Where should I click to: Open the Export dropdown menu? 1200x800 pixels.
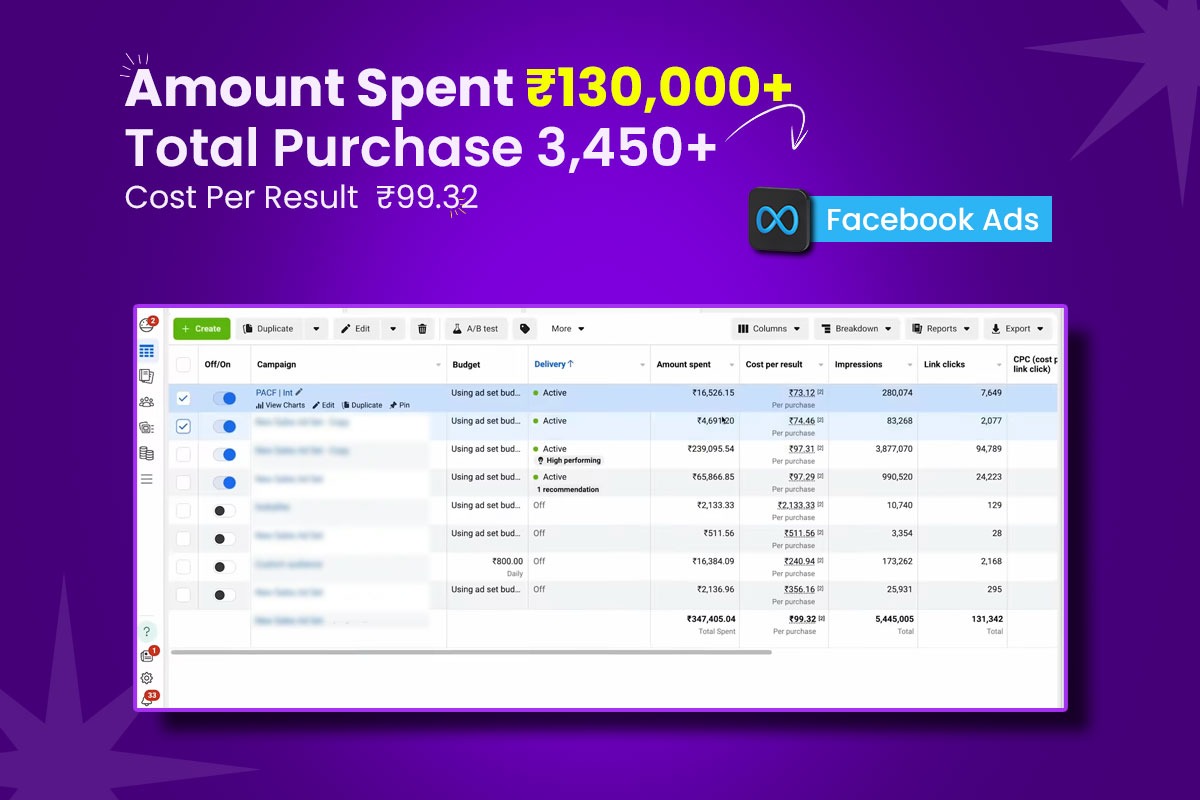pyautogui.click(x=1017, y=329)
